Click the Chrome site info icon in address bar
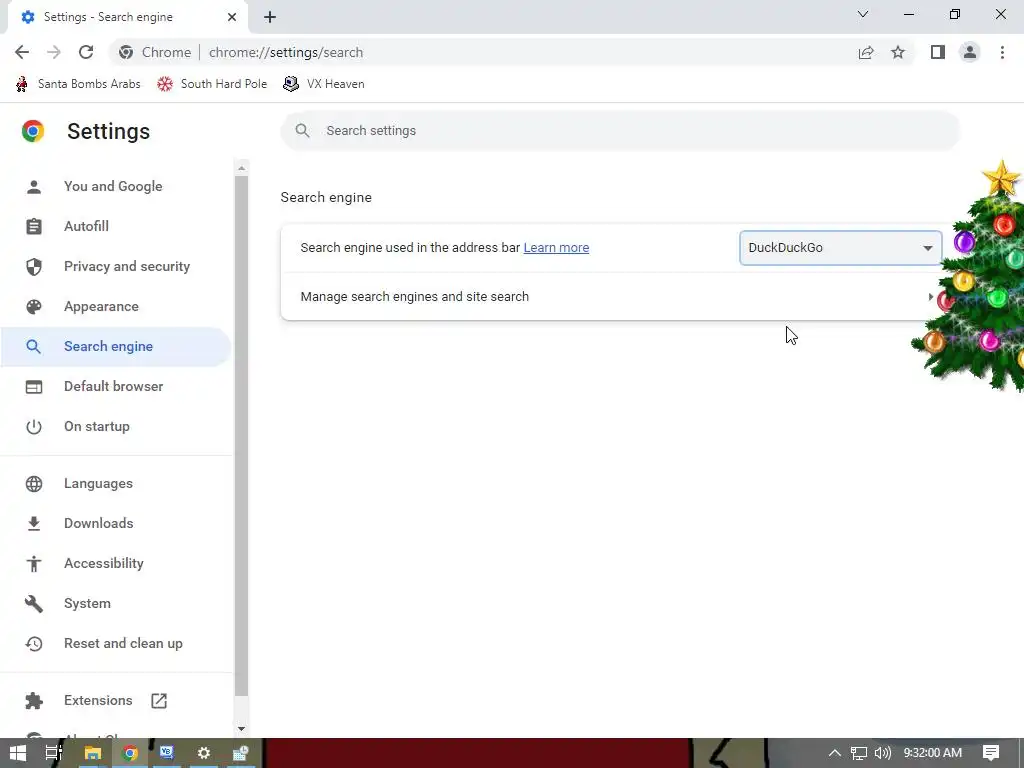1024x768 pixels. point(126,52)
